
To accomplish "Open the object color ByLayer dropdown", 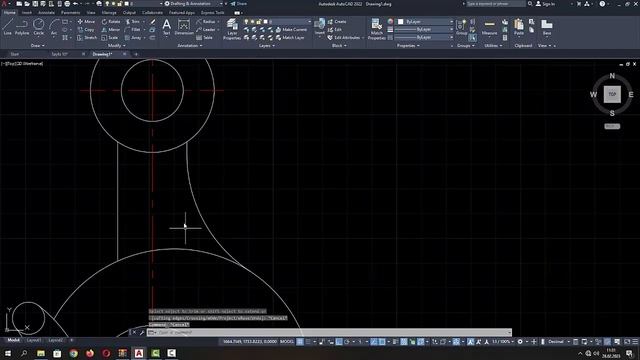I will click(x=425, y=21).
